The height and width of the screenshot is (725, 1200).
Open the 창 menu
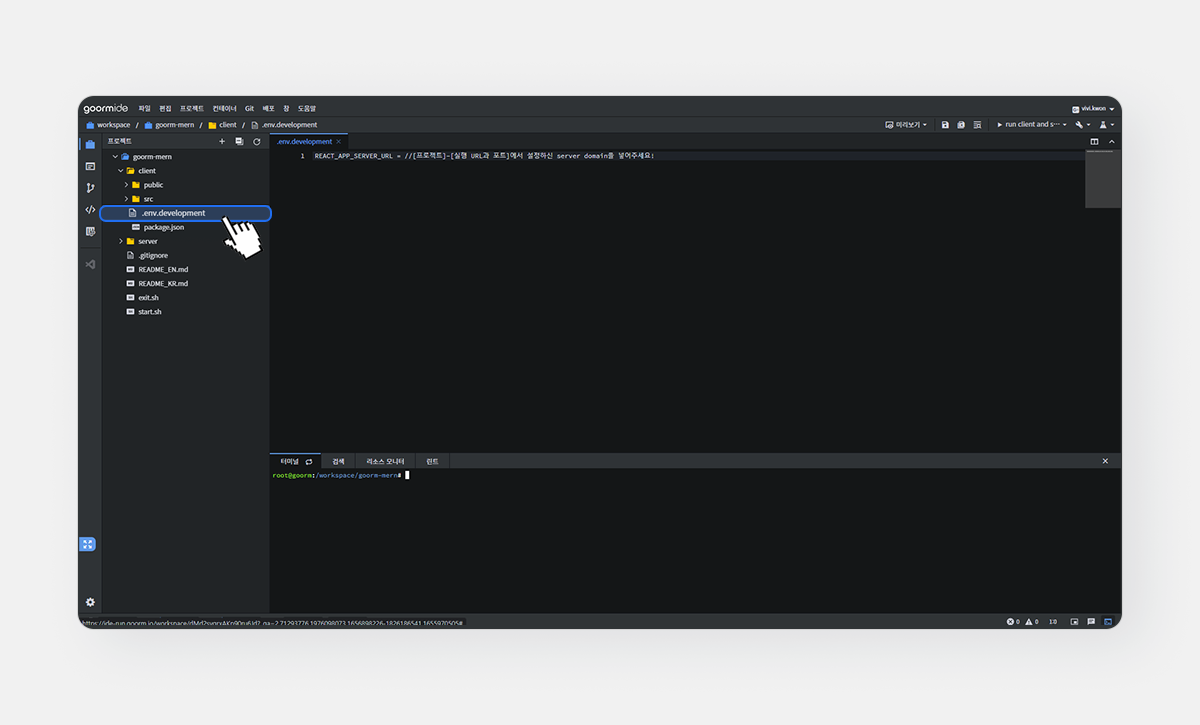click(x=286, y=108)
